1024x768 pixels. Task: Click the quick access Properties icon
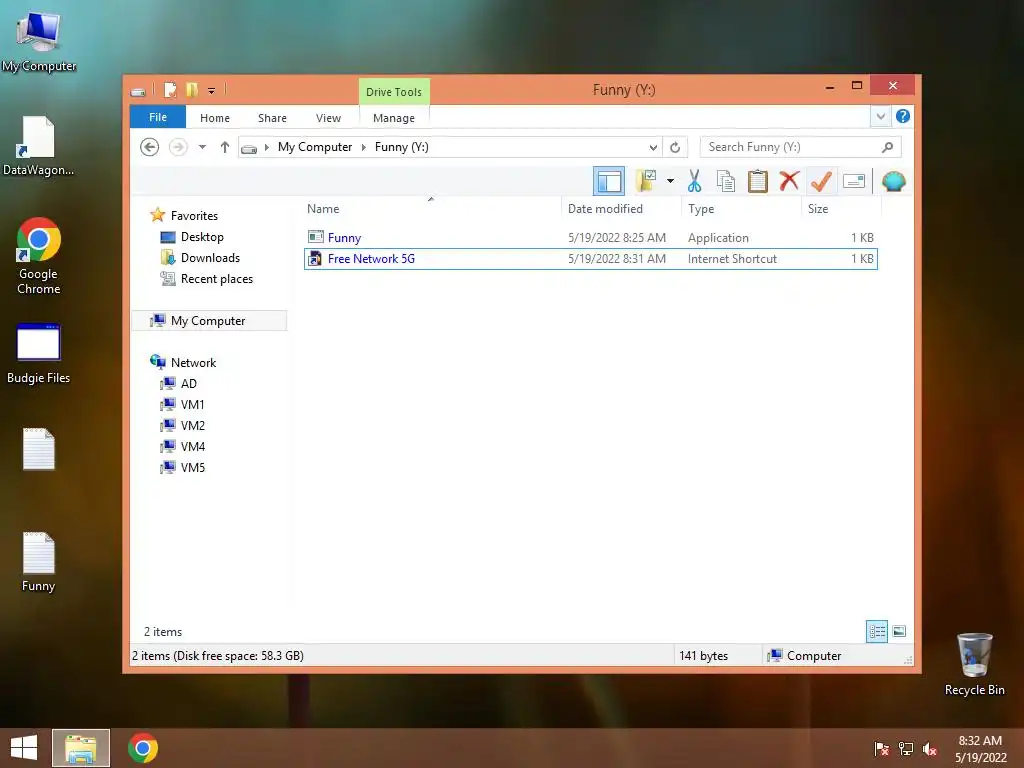tap(170, 90)
